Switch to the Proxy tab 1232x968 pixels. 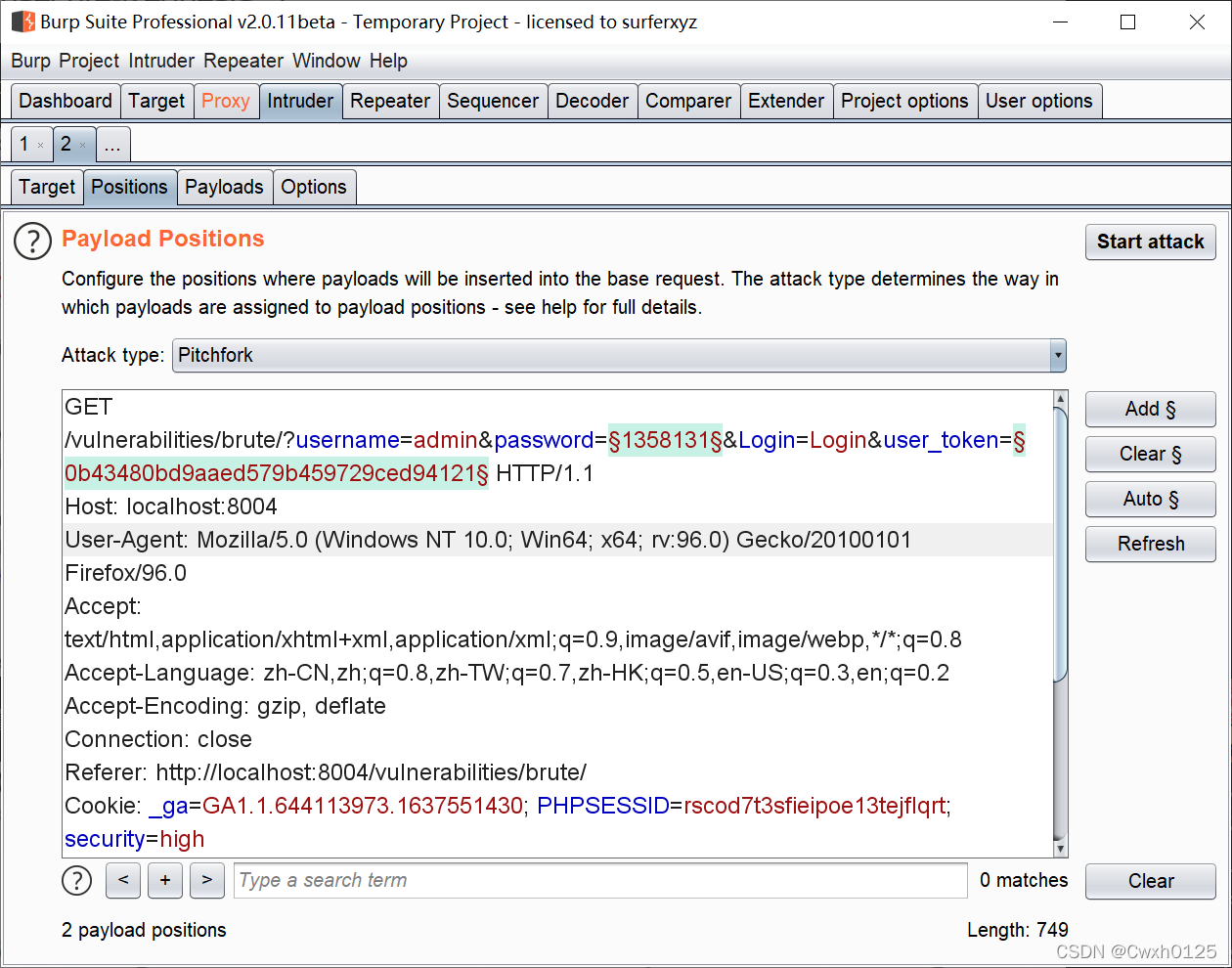click(226, 101)
